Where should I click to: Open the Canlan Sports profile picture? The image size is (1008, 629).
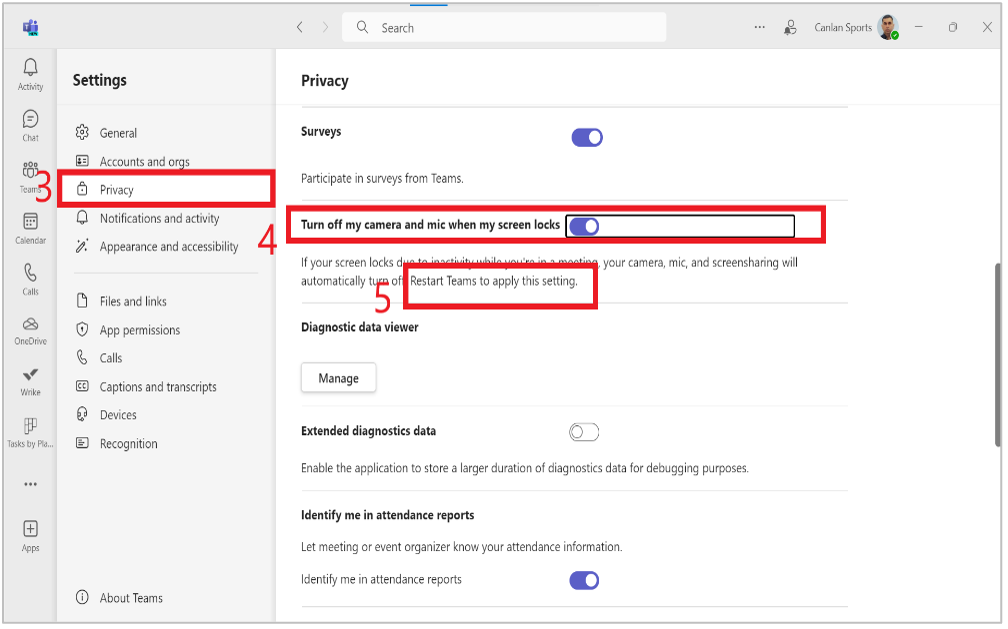tap(888, 27)
